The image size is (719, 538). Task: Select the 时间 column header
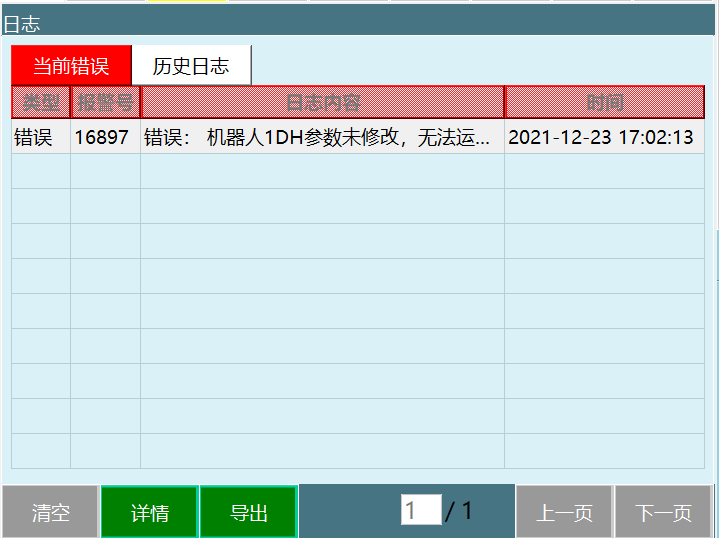click(x=604, y=102)
